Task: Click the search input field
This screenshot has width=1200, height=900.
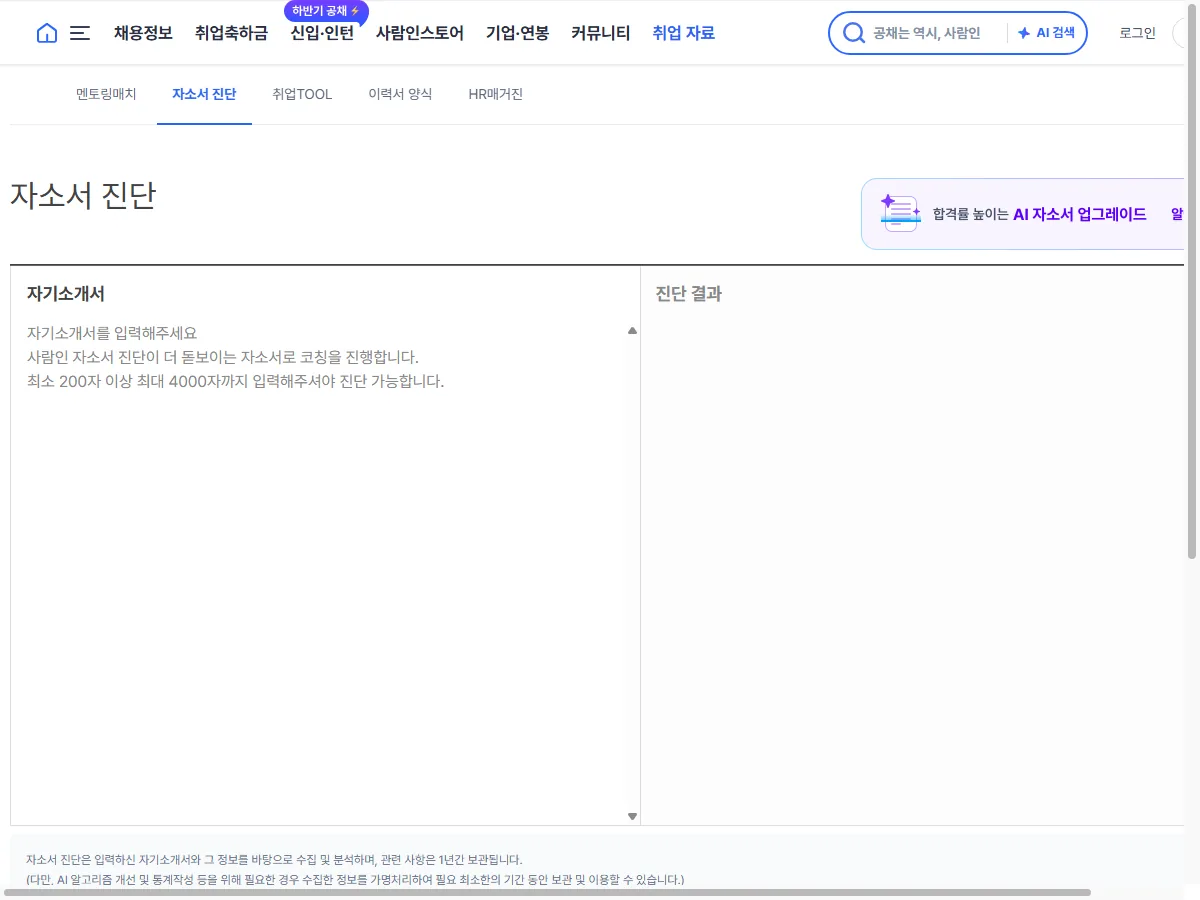Action: [x=936, y=33]
